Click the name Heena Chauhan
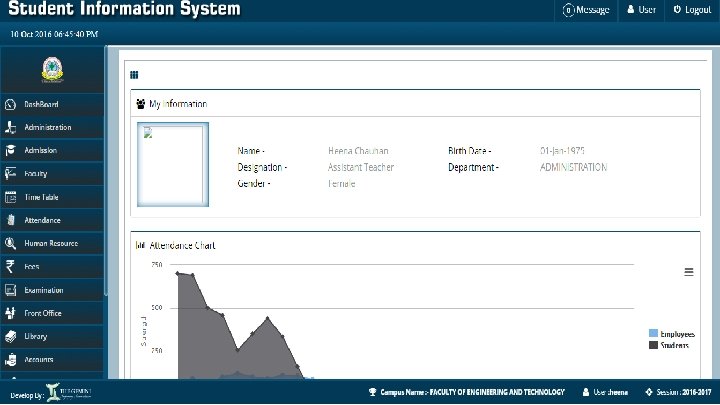This screenshot has height=405, width=720. tap(358, 151)
